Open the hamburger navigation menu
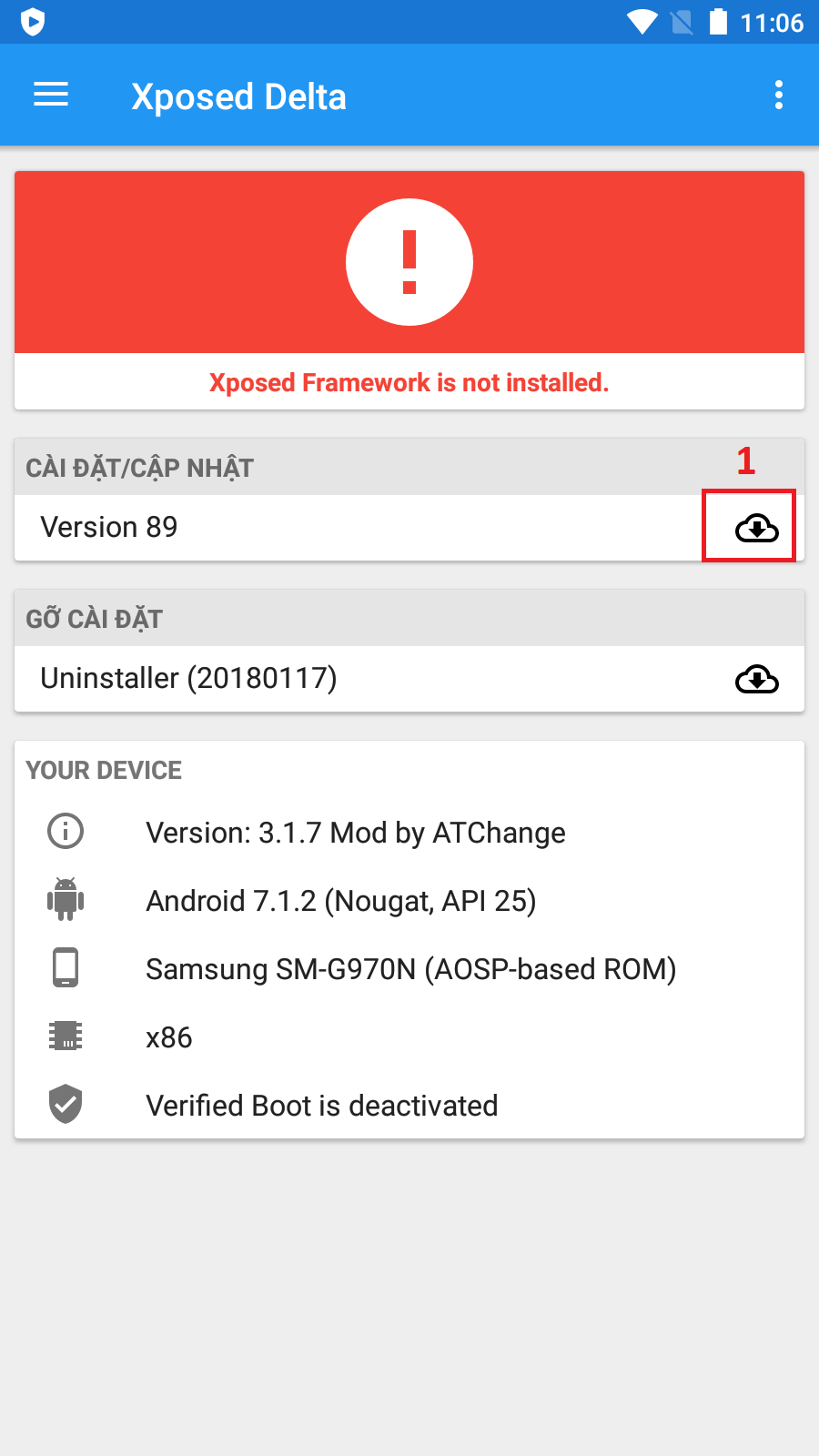 pyautogui.click(x=51, y=95)
